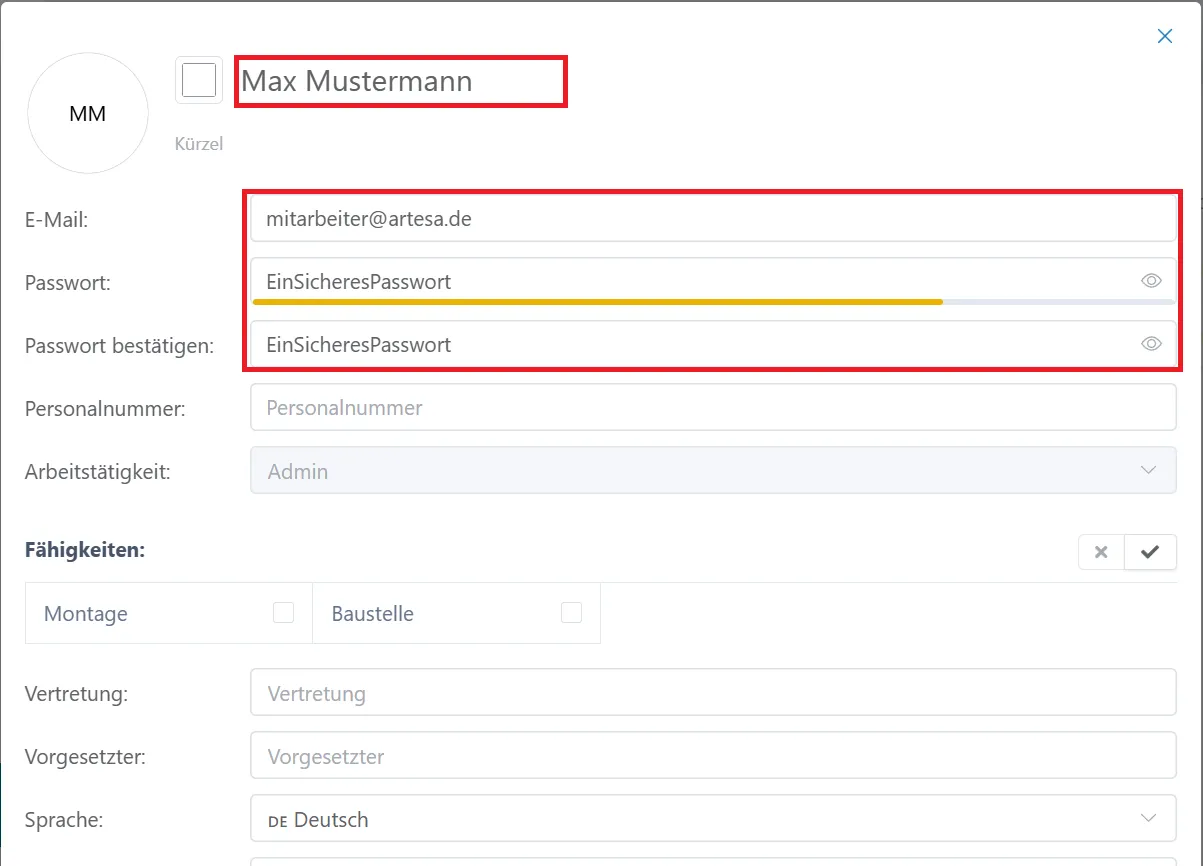Click the yellow password strength bar
This screenshot has height=866, width=1203.
(x=597, y=300)
